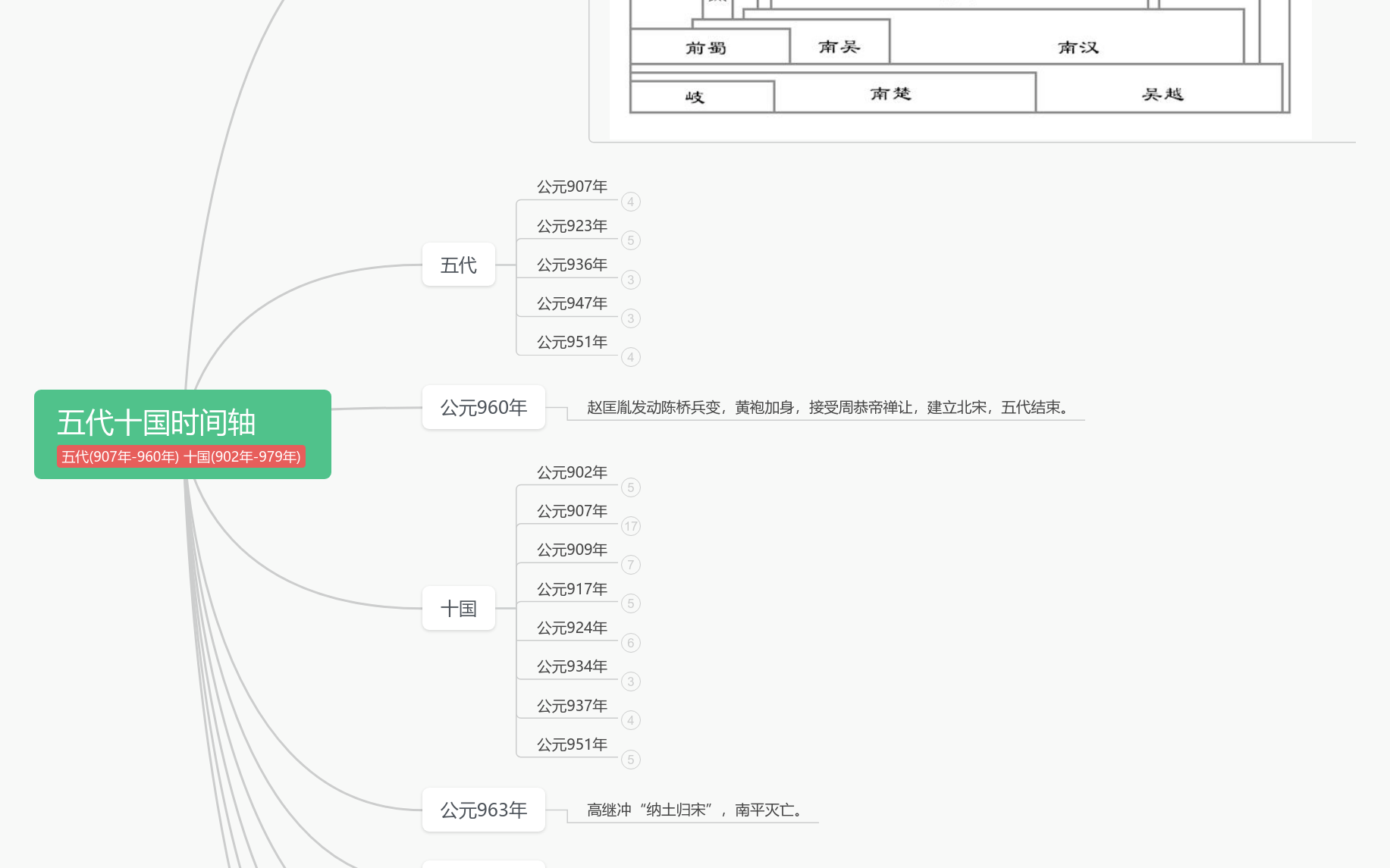Expand 公元937年 collapsed badge
1390x868 pixels.
coord(630,720)
